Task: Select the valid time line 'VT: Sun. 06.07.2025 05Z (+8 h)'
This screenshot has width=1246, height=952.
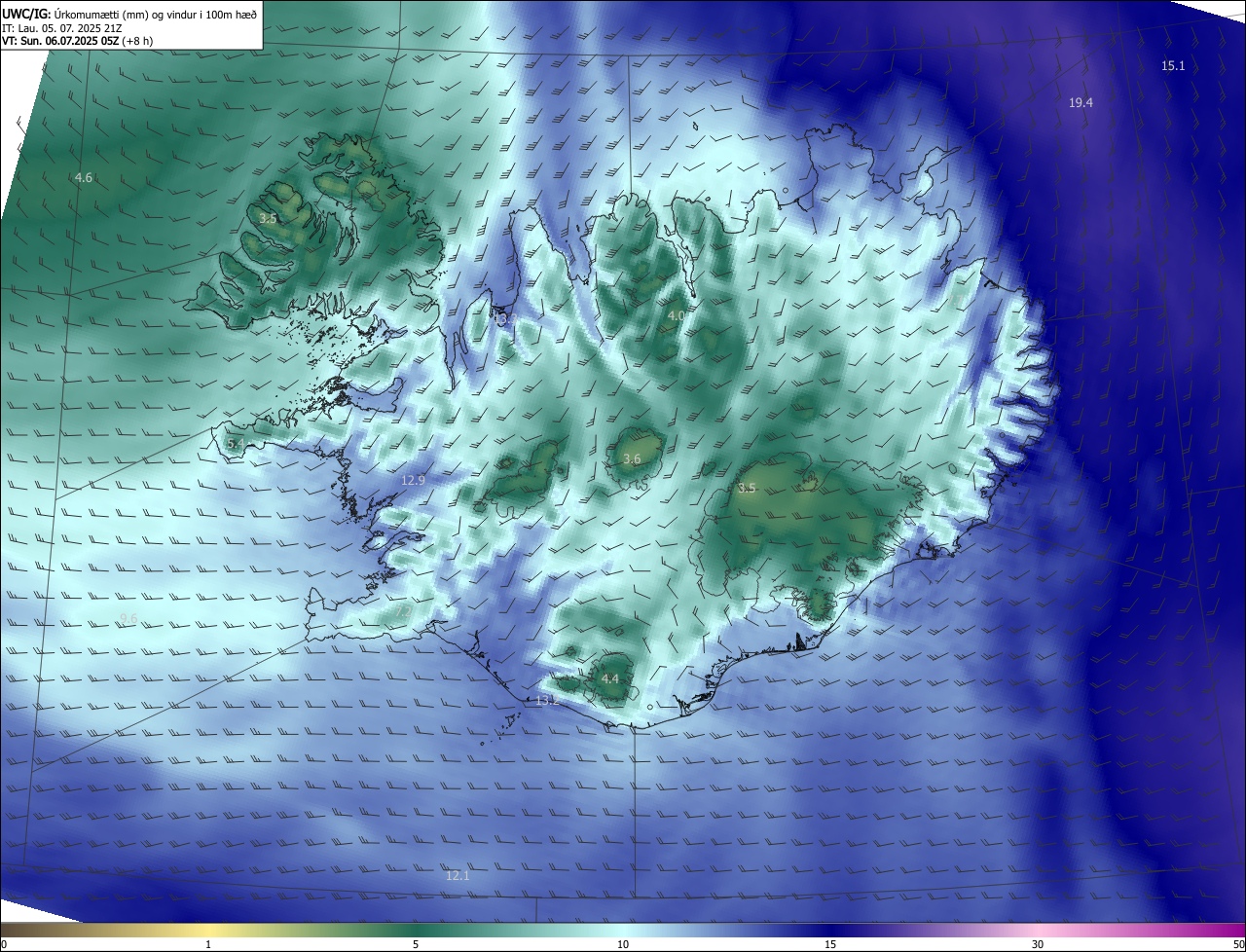Action: 78,41
